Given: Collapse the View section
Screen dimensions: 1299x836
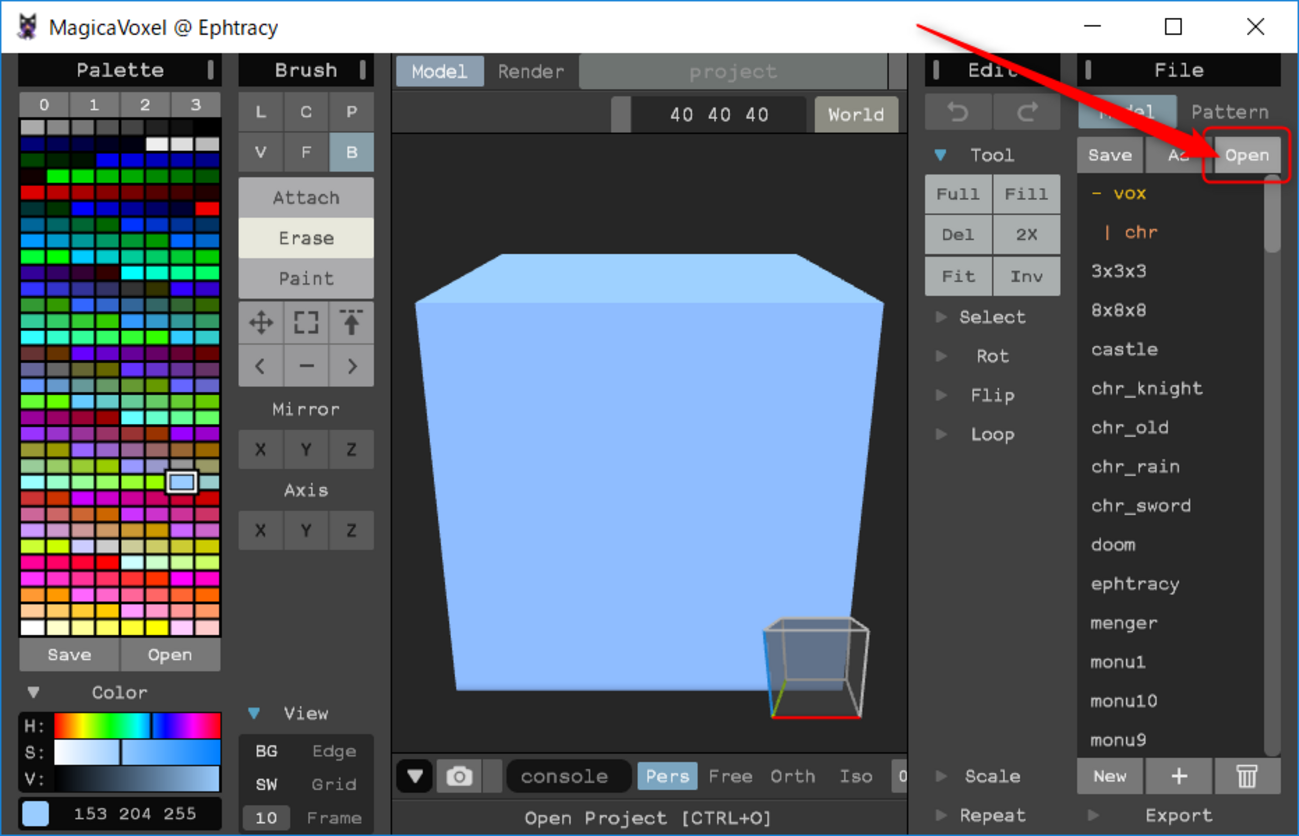Looking at the screenshot, I should [x=254, y=713].
